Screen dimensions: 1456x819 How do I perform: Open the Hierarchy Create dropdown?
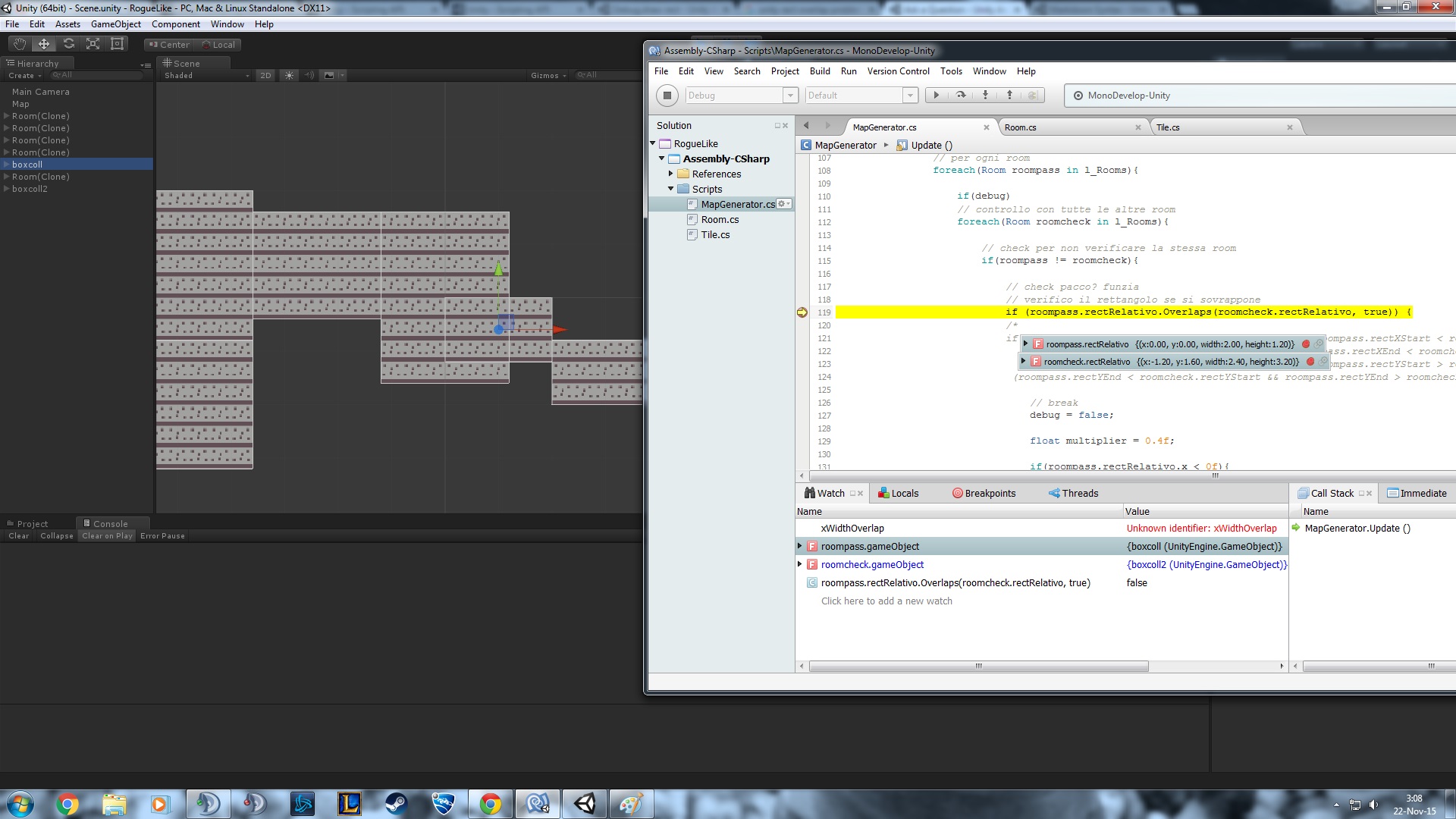[x=24, y=75]
